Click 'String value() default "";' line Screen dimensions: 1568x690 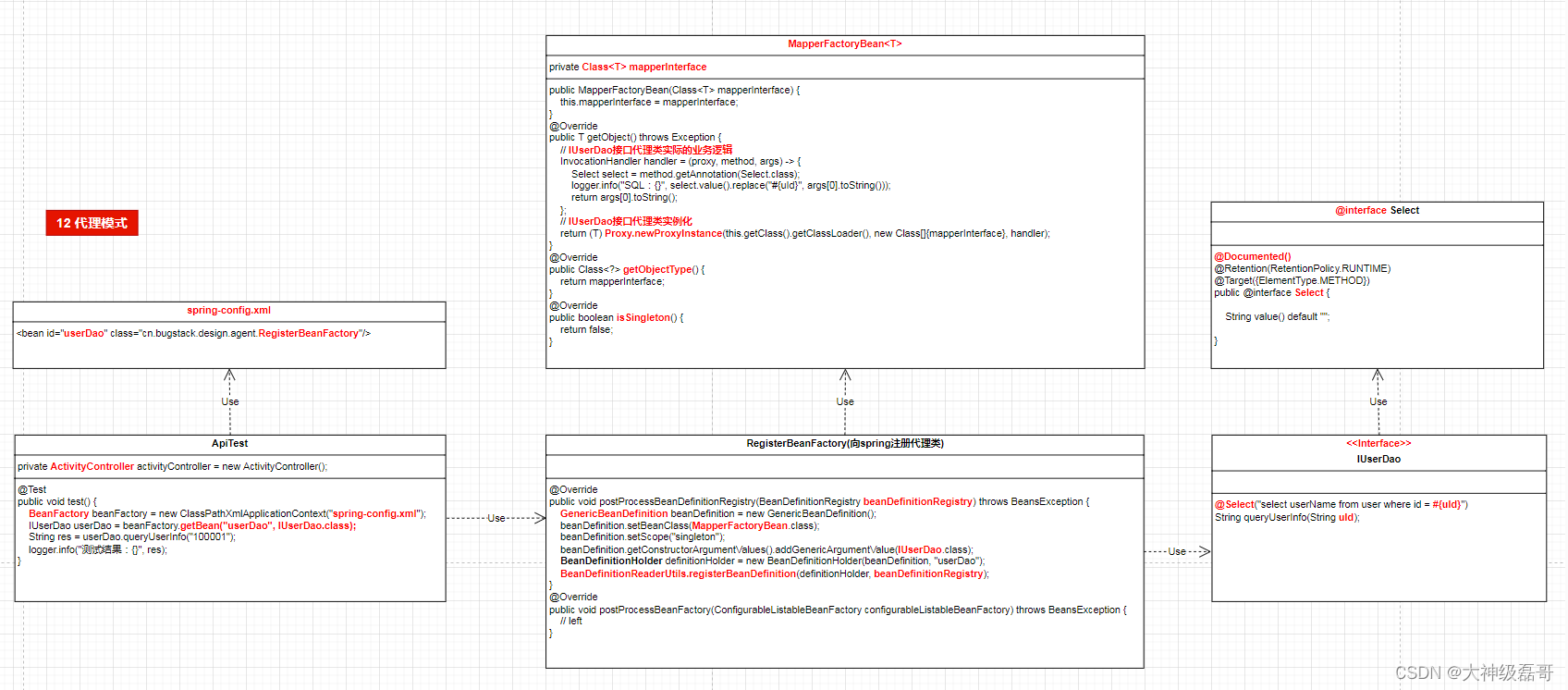pyautogui.click(x=1278, y=317)
